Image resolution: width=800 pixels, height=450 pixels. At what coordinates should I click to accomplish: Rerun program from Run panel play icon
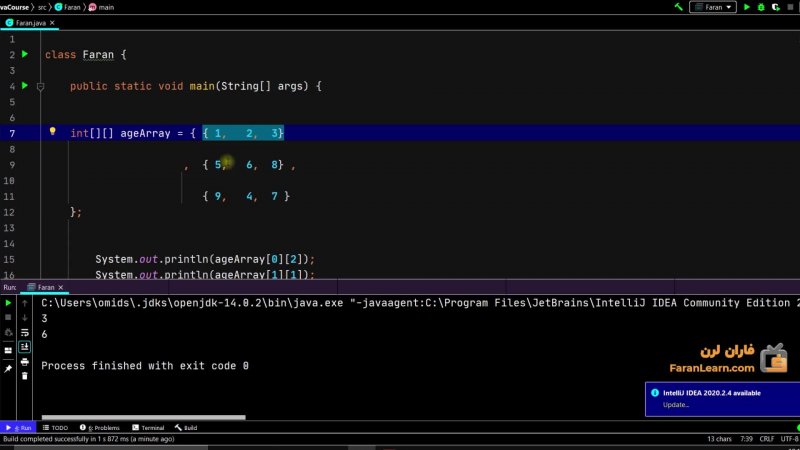pyautogui.click(x=8, y=302)
